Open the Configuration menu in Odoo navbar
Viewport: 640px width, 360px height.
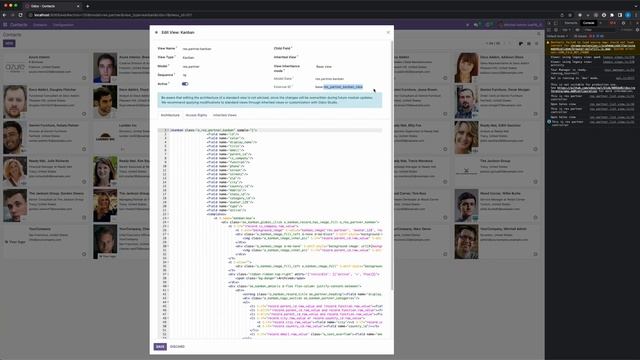pos(63,25)
